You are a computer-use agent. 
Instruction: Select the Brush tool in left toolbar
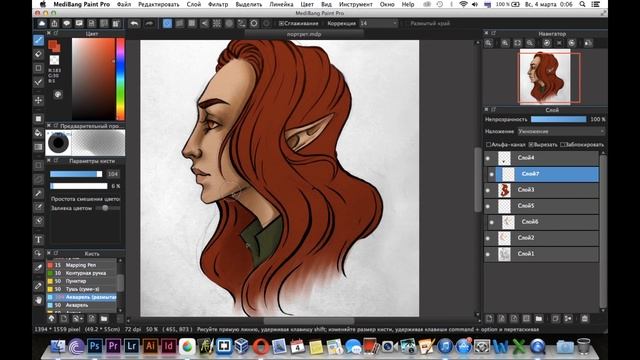[x=38, y=40]
